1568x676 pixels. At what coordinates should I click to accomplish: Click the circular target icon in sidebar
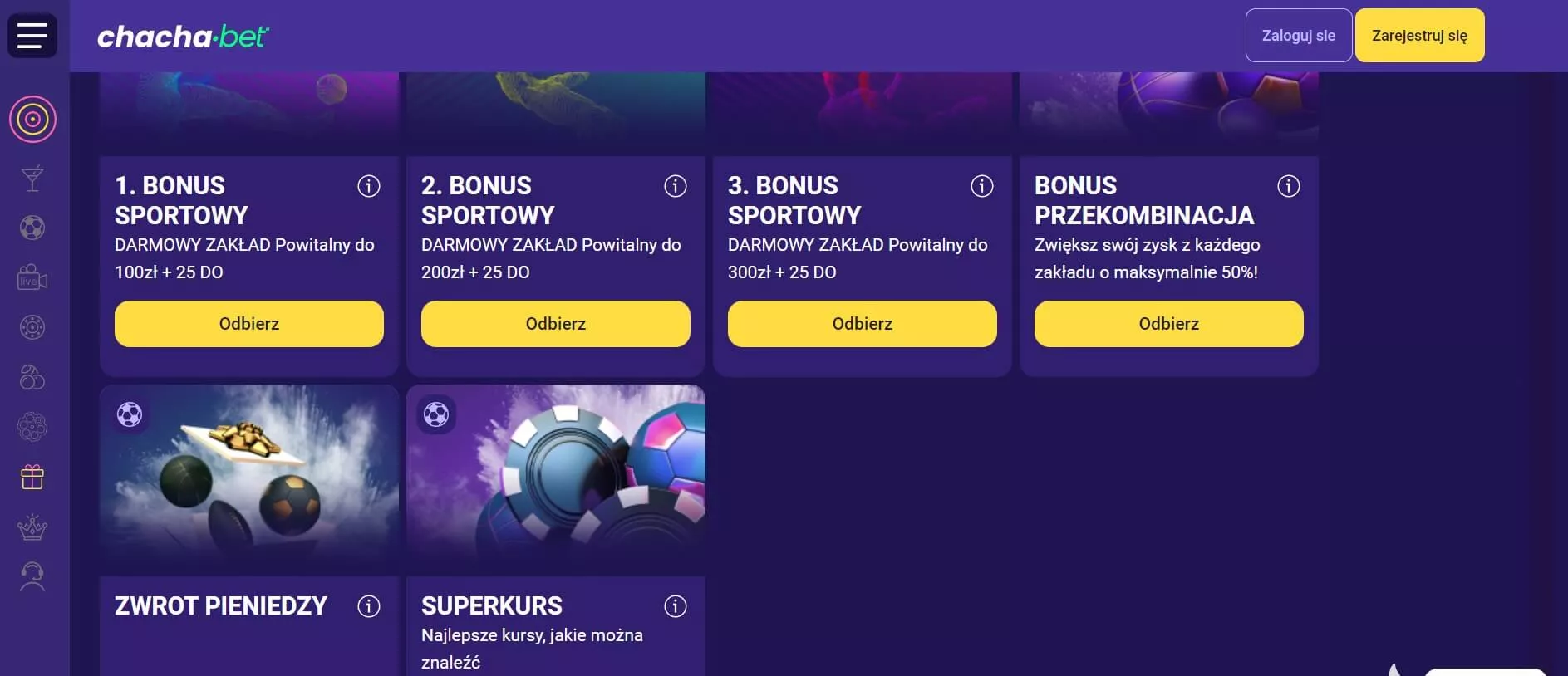coord(32,120)
